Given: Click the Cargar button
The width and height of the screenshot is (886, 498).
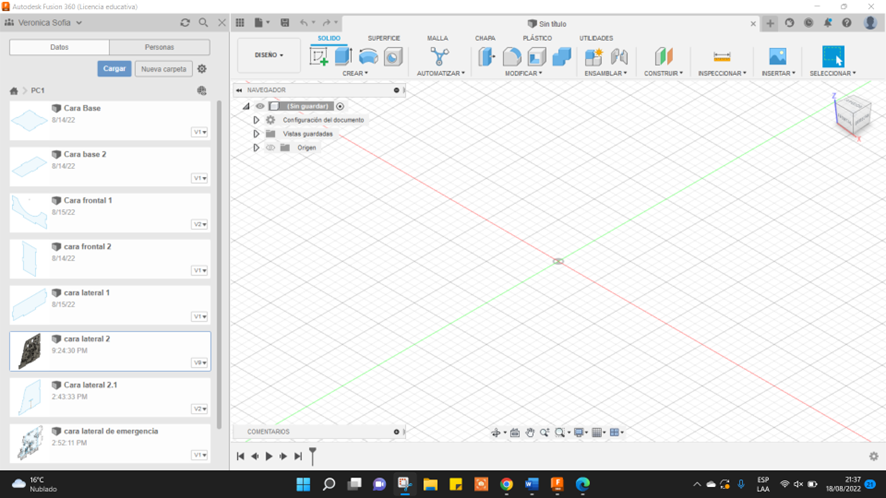Looking at the screenshot, I should [114, 69].
